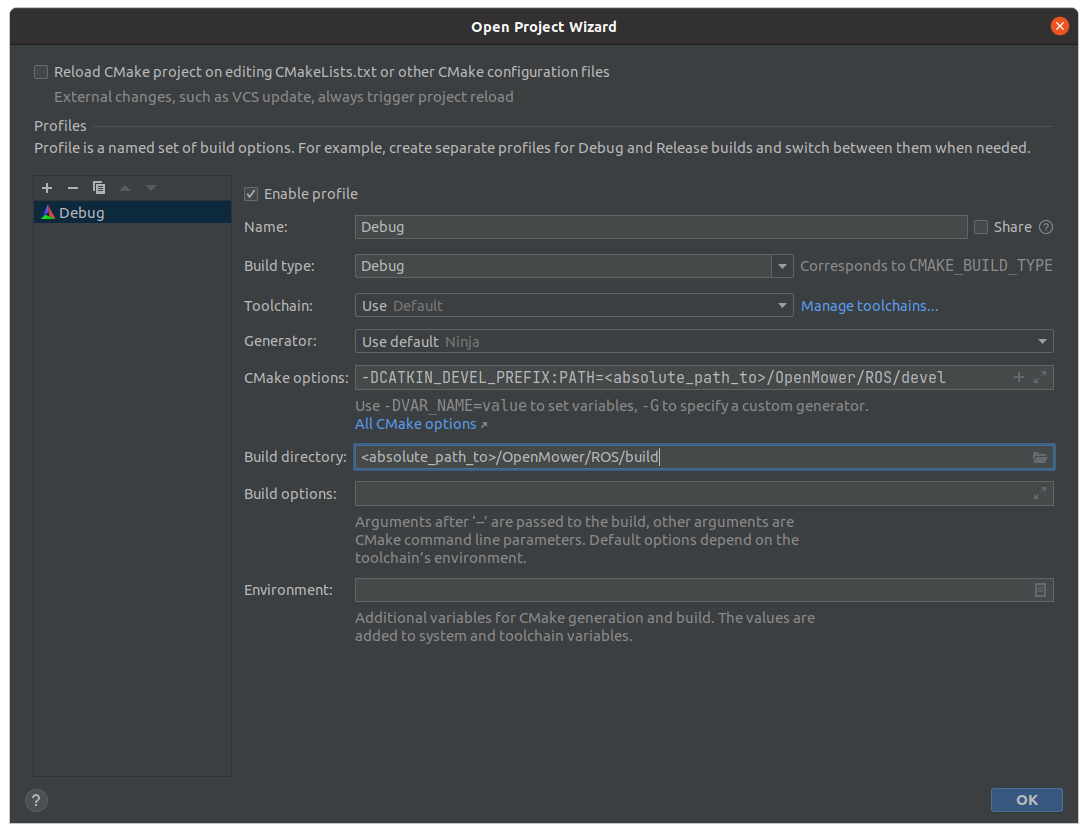Open dialog help button
Screen dimensions: 1088x833
tap(36, 800)
